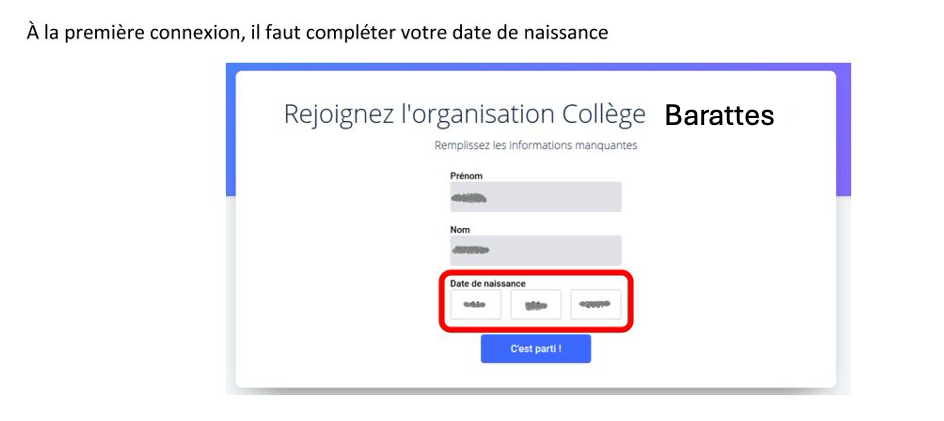Click the blue-purple gradient banner at the top
This screenshot has width=944, height=421.
[x=538, y=66]
